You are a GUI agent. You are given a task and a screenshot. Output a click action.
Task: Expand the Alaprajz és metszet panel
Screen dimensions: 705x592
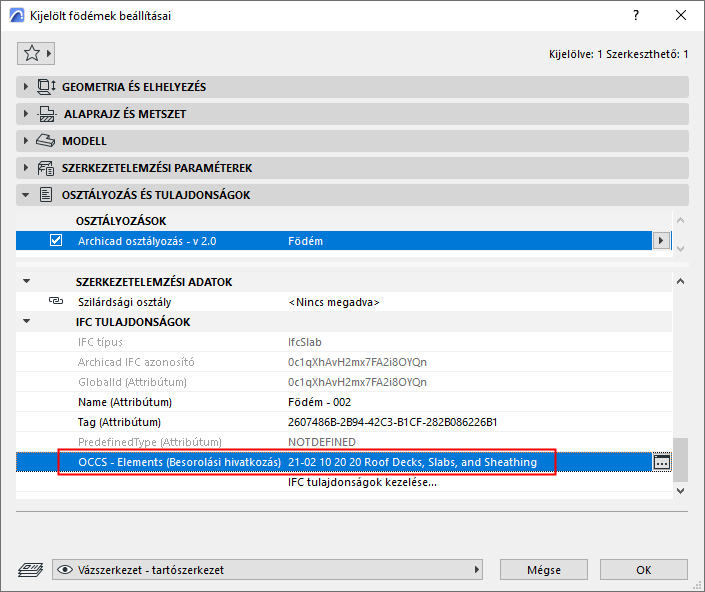(26, 114)
